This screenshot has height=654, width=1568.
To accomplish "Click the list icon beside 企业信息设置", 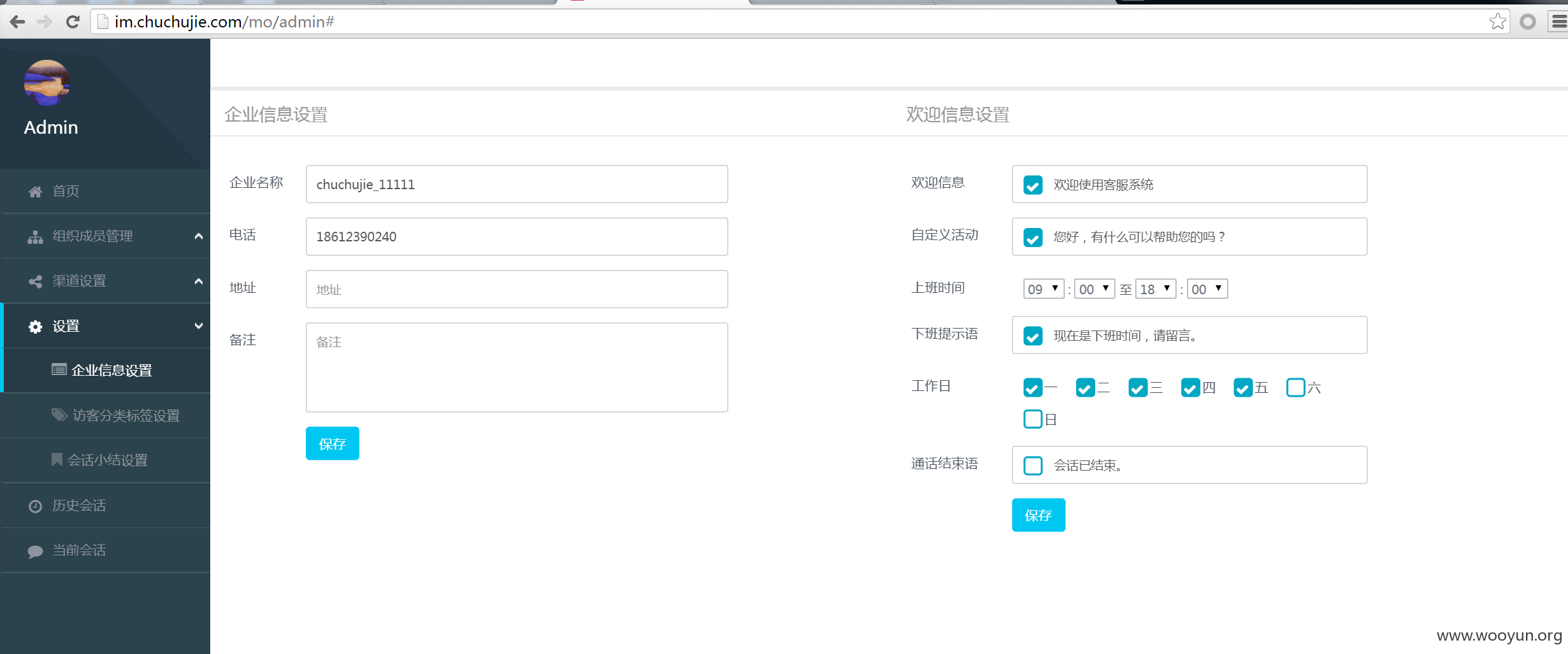I will tap(59, 369).
